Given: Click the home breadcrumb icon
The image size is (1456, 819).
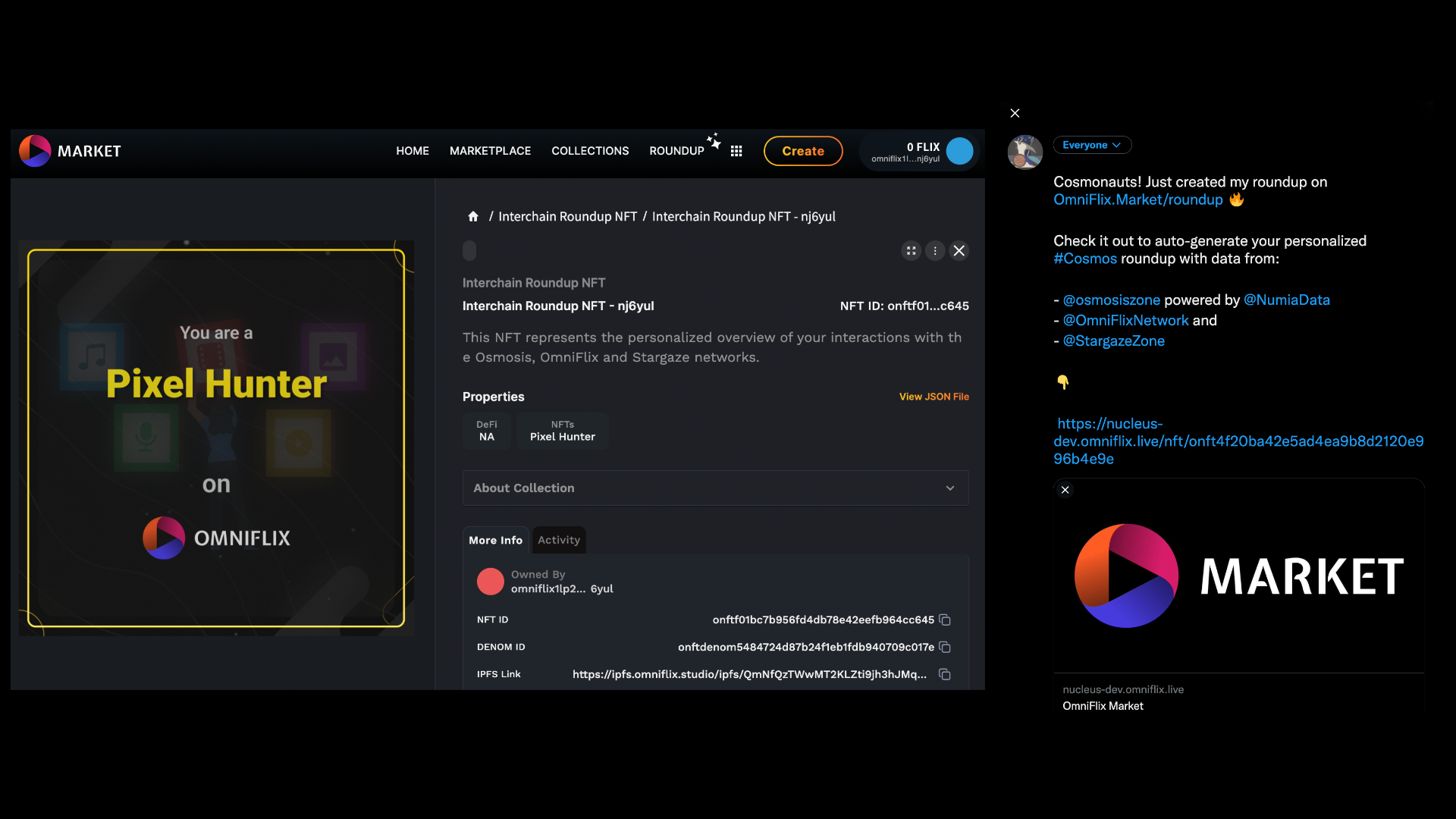Looking at the screenshot, I should point(473,217).
